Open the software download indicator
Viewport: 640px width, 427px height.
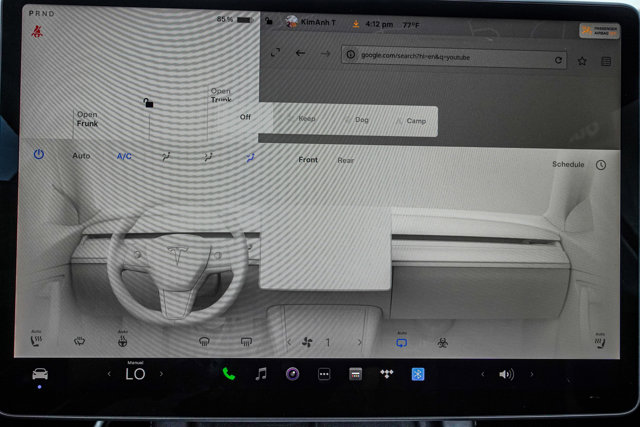coord(356,24)
